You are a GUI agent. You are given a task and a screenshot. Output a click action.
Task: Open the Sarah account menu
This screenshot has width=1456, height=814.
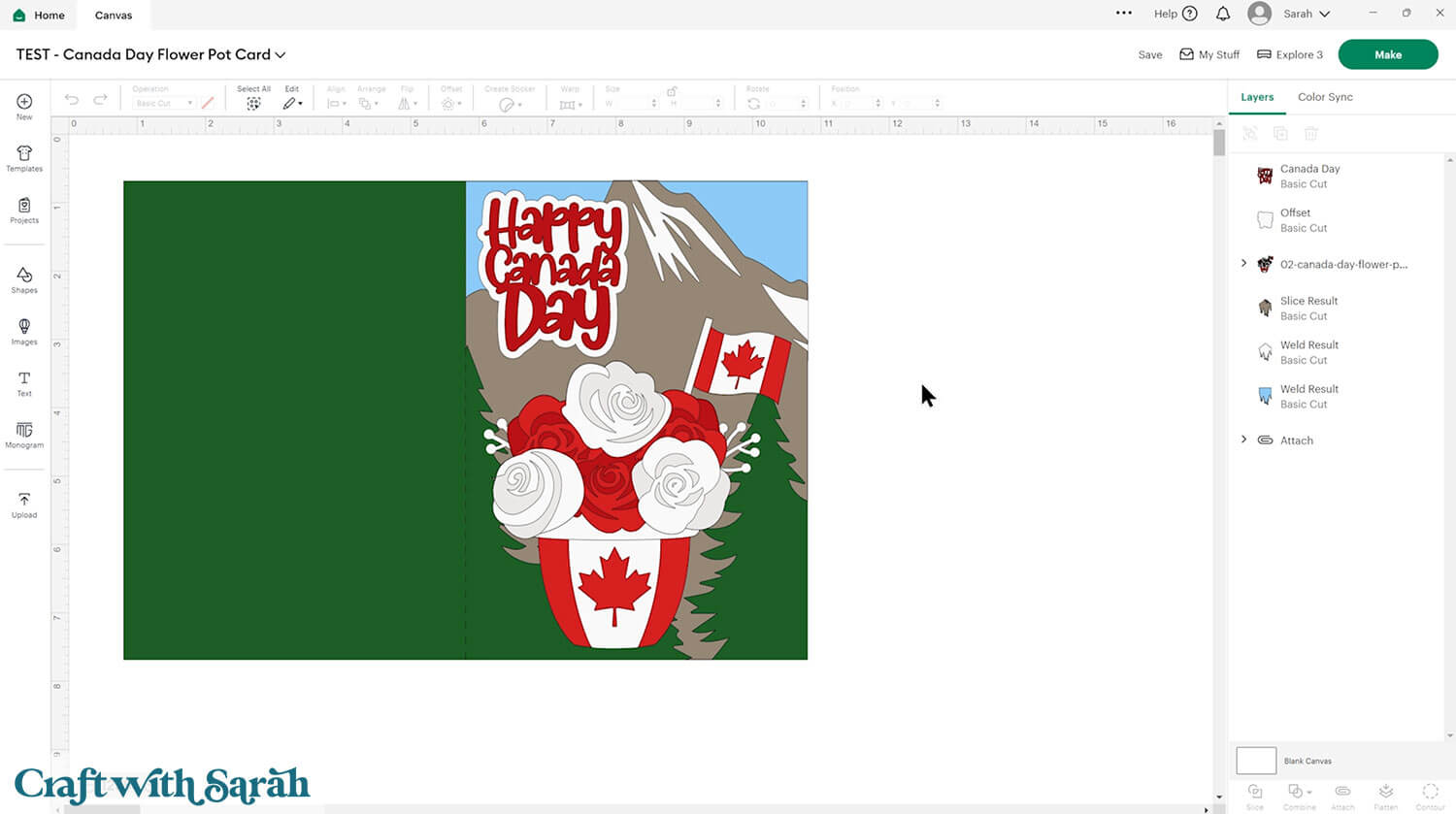coord(1289,14)
